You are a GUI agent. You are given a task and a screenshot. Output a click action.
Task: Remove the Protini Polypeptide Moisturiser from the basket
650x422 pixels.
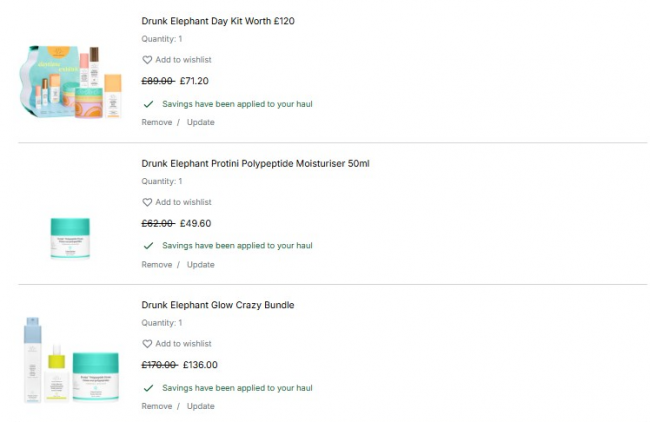coord(157,265)
